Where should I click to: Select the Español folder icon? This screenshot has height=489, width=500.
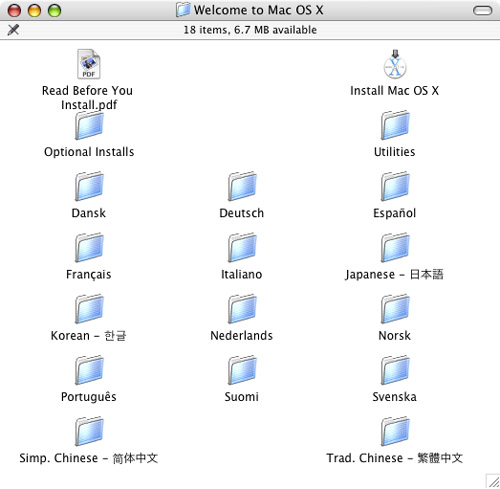(x=395, y=186)
